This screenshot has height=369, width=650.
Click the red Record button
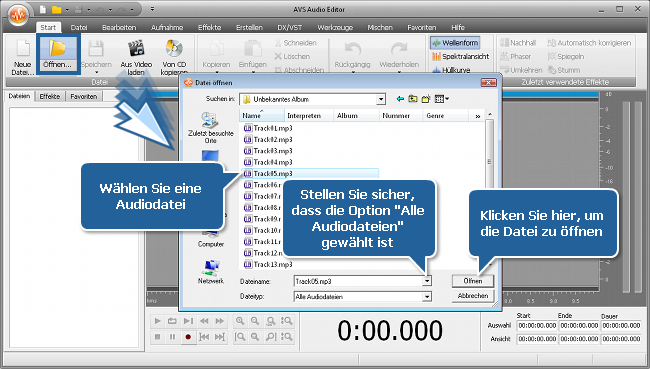point(188,337)
